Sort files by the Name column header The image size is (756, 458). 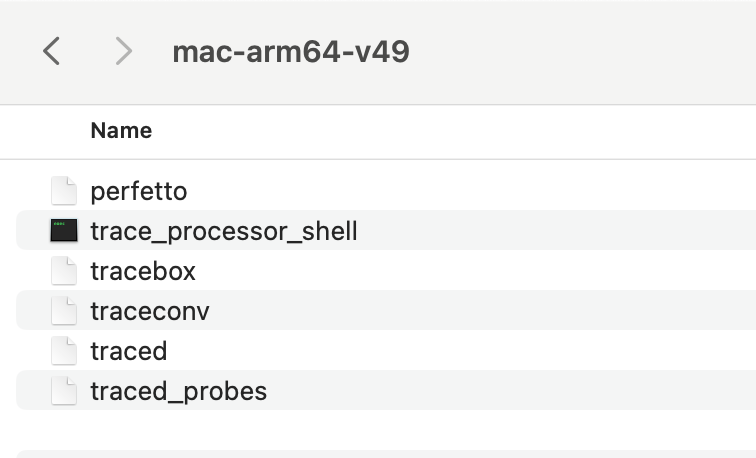(x=121, y=131)
